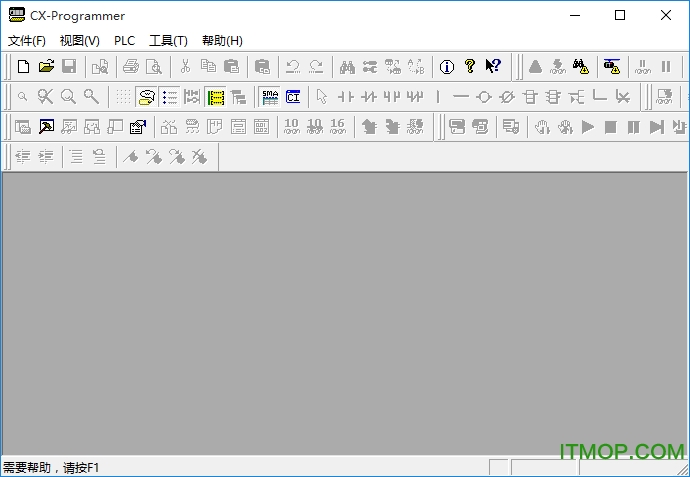Toggle the project workspace window icon

pyautogui.click(x=22, y=127)
